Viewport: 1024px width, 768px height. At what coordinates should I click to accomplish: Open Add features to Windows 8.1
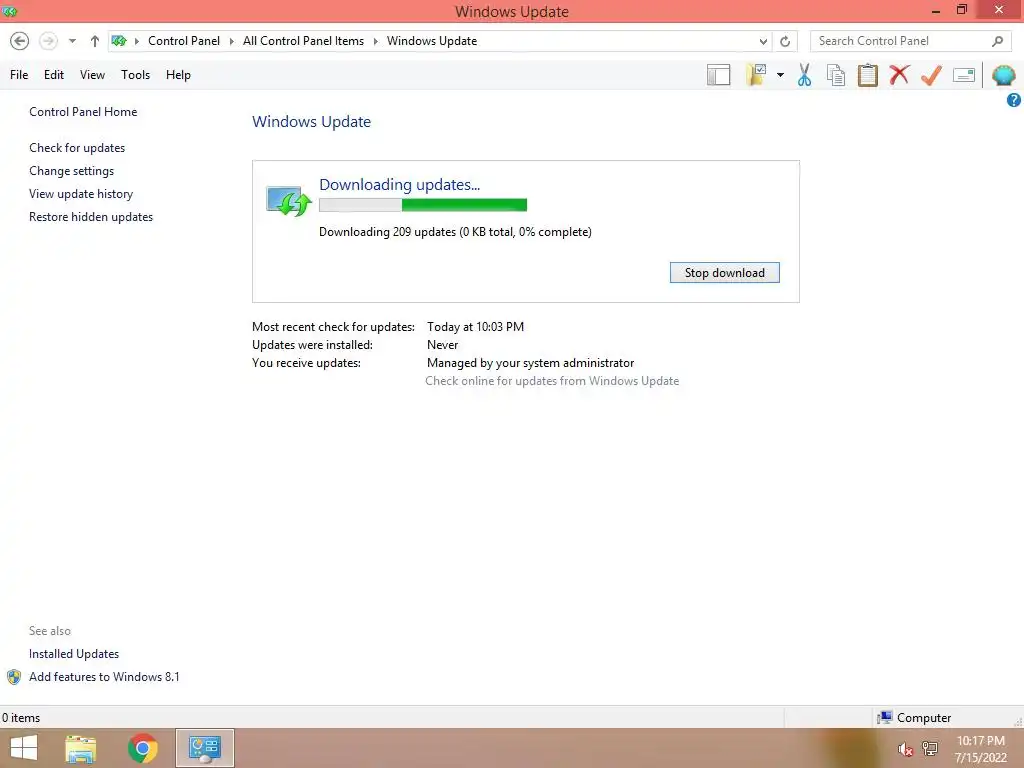[104, 677]
